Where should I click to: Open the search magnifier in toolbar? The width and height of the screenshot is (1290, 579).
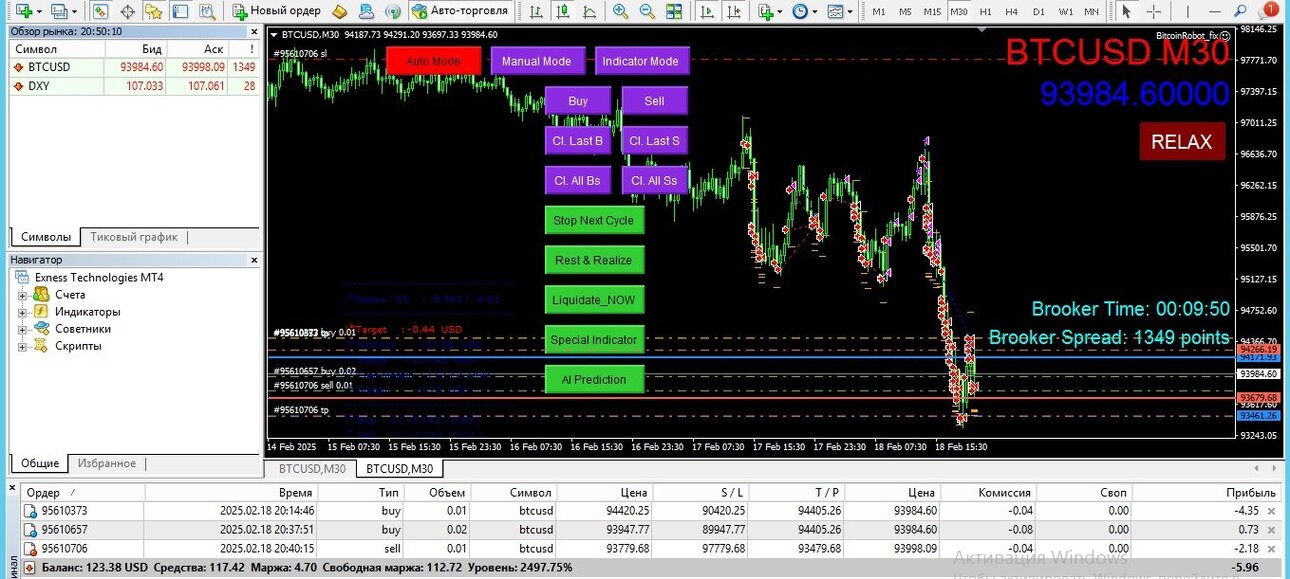pyautogui.click(x=1240, y=11)
